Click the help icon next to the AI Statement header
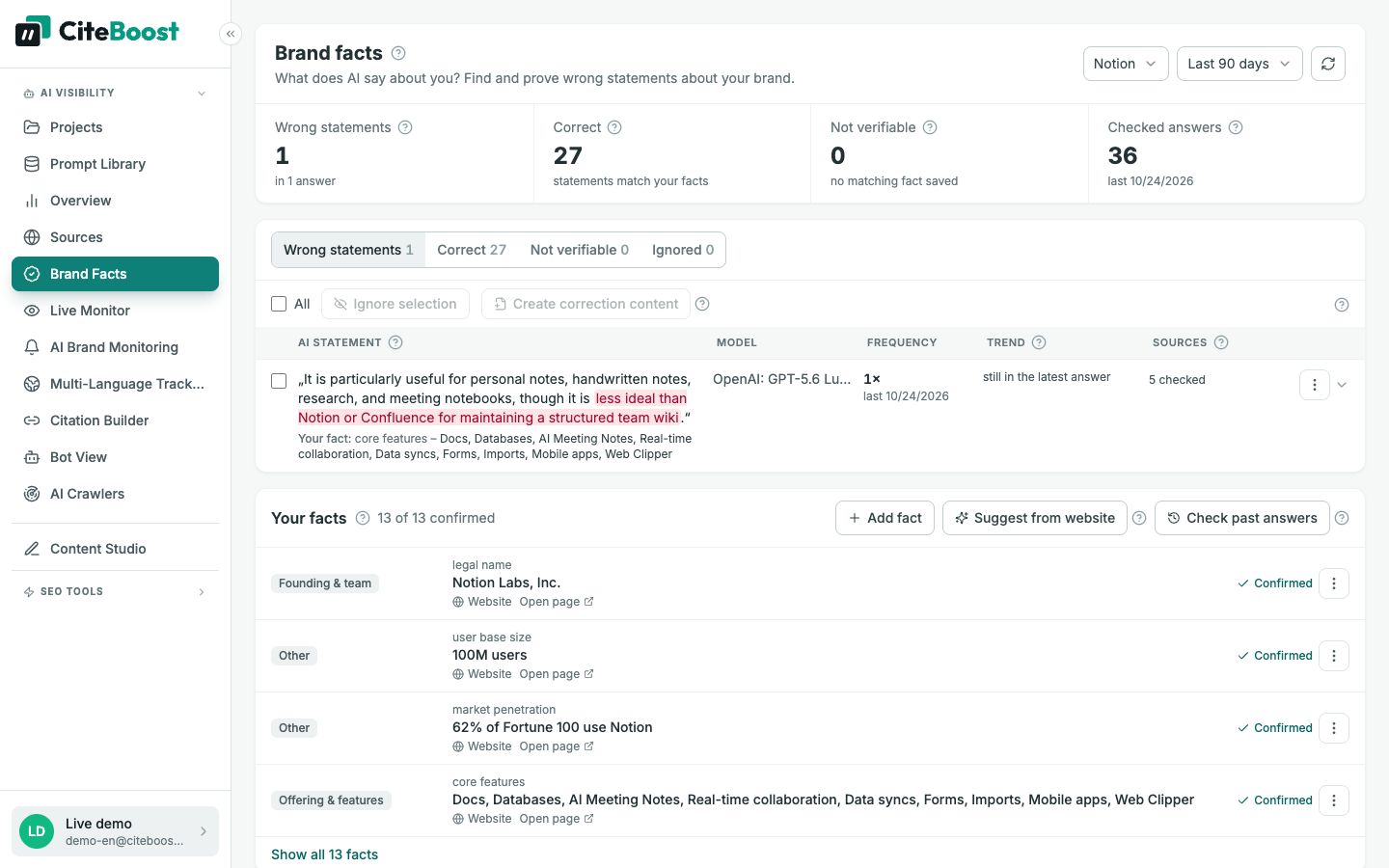 [x=395, y=342]
